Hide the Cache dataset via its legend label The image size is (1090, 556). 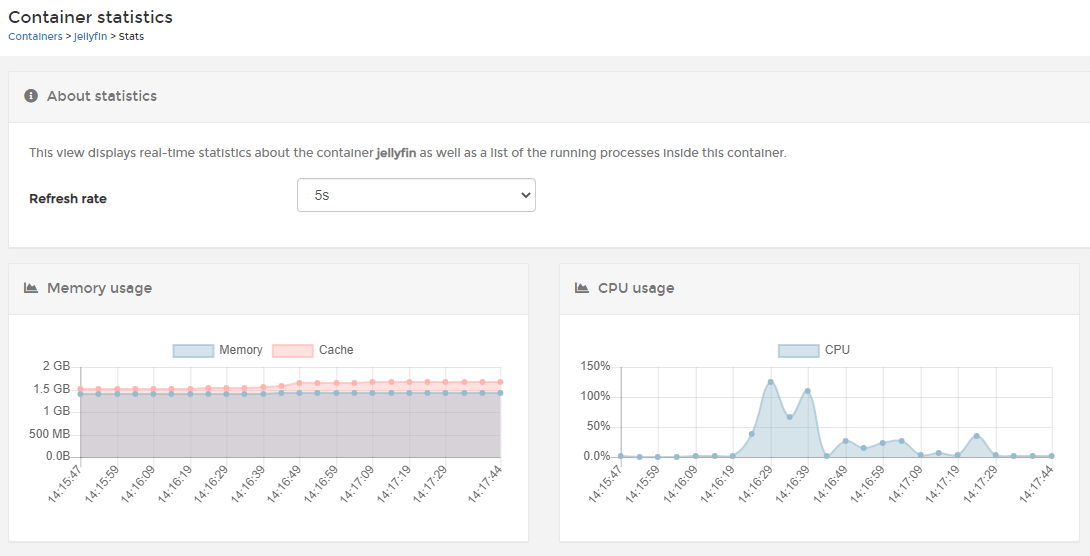coord(336,350)
